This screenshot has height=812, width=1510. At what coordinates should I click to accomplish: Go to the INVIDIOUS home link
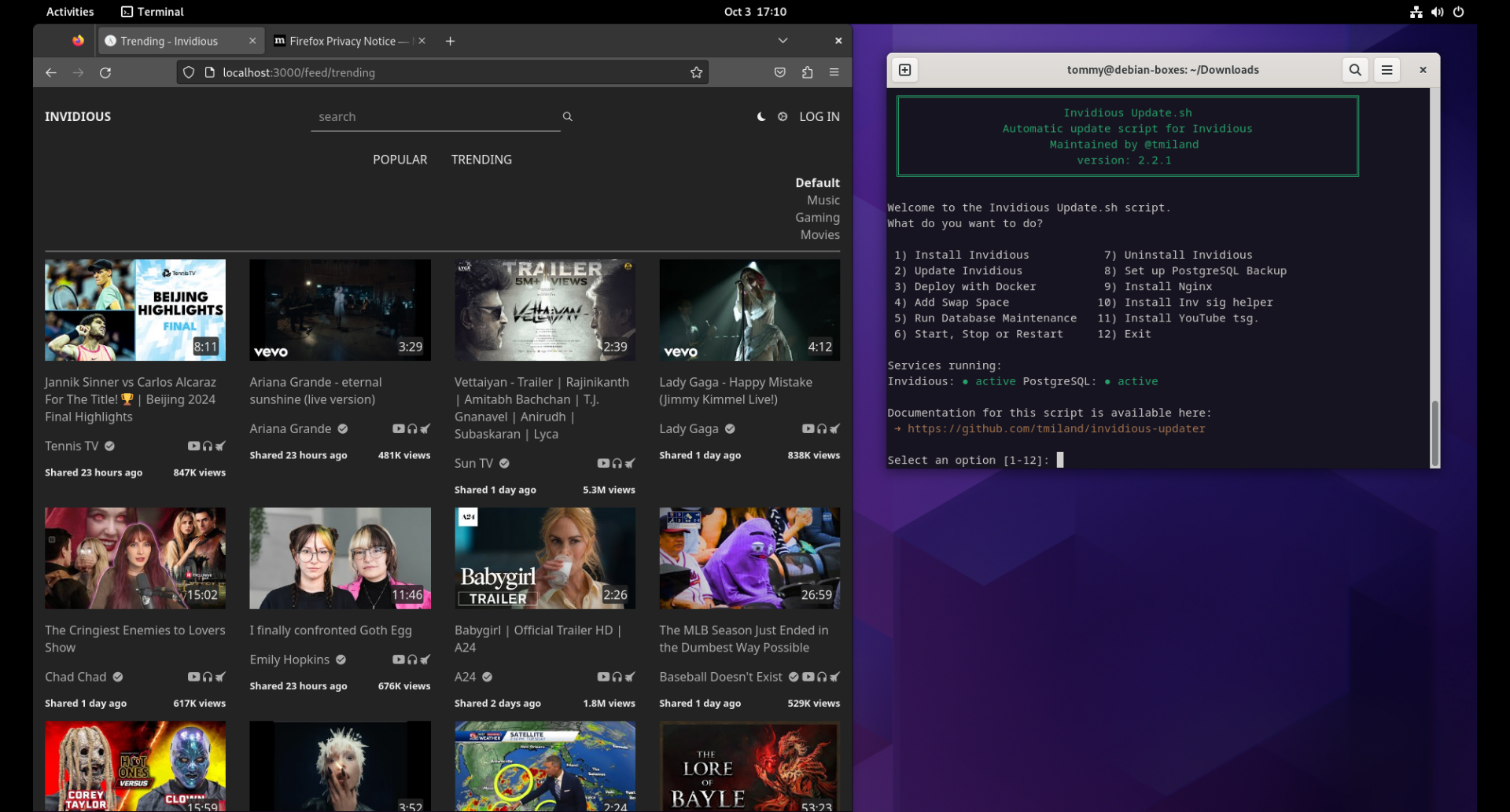tap(78, 116)
